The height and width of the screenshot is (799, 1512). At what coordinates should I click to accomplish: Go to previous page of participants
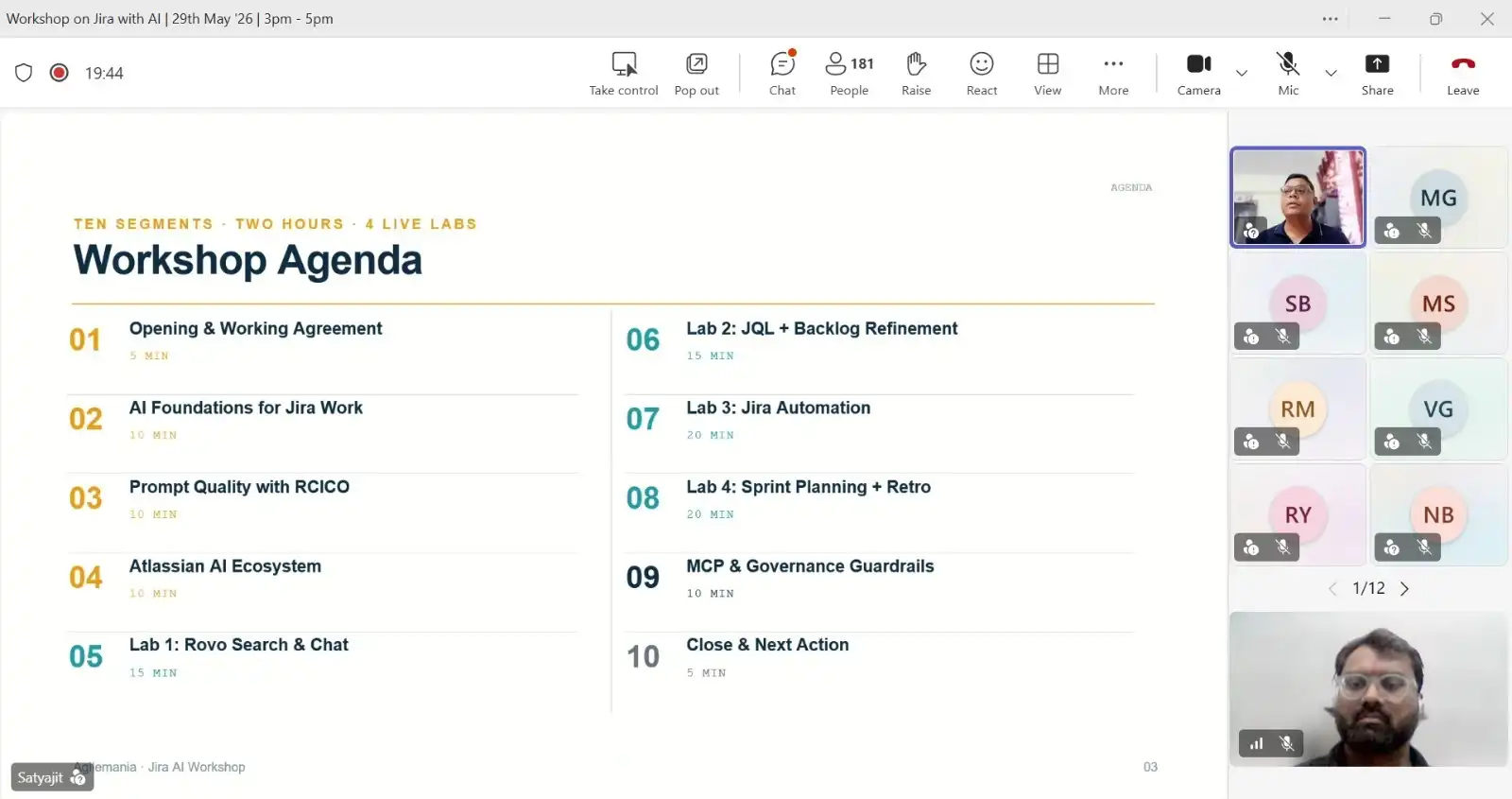coord(1332,589)
